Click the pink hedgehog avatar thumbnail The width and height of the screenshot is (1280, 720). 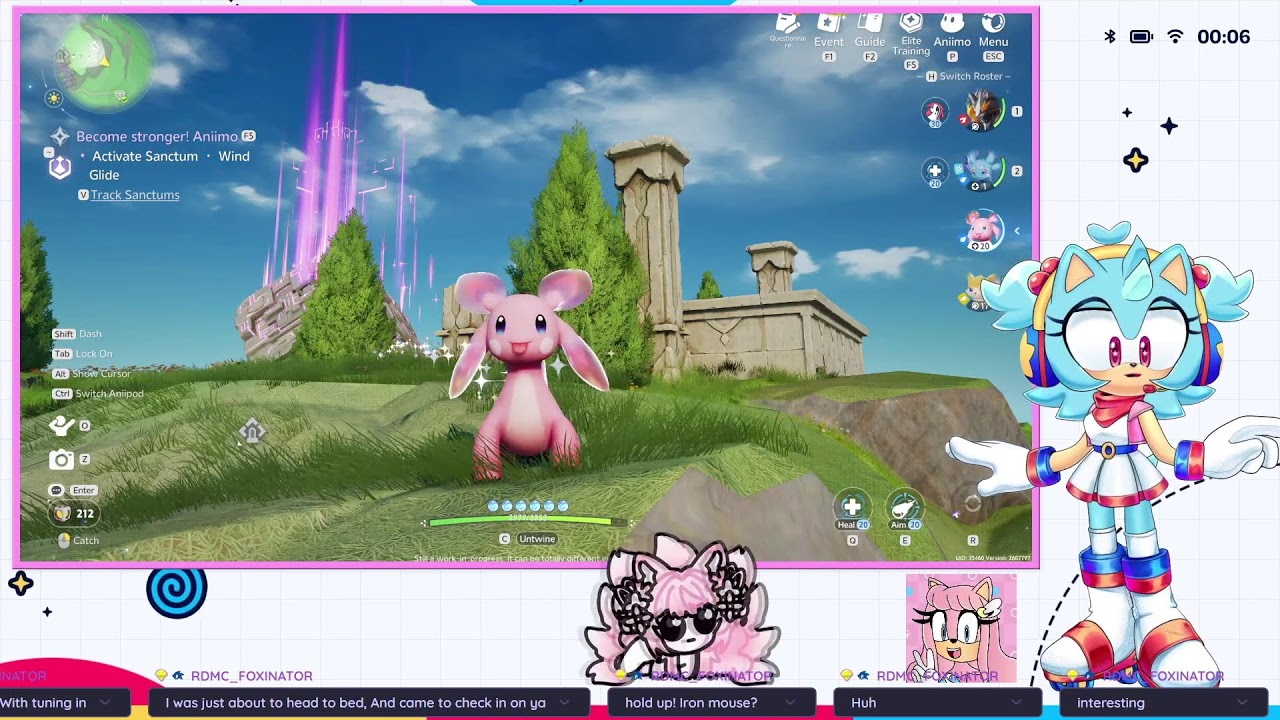click(961, 628)
